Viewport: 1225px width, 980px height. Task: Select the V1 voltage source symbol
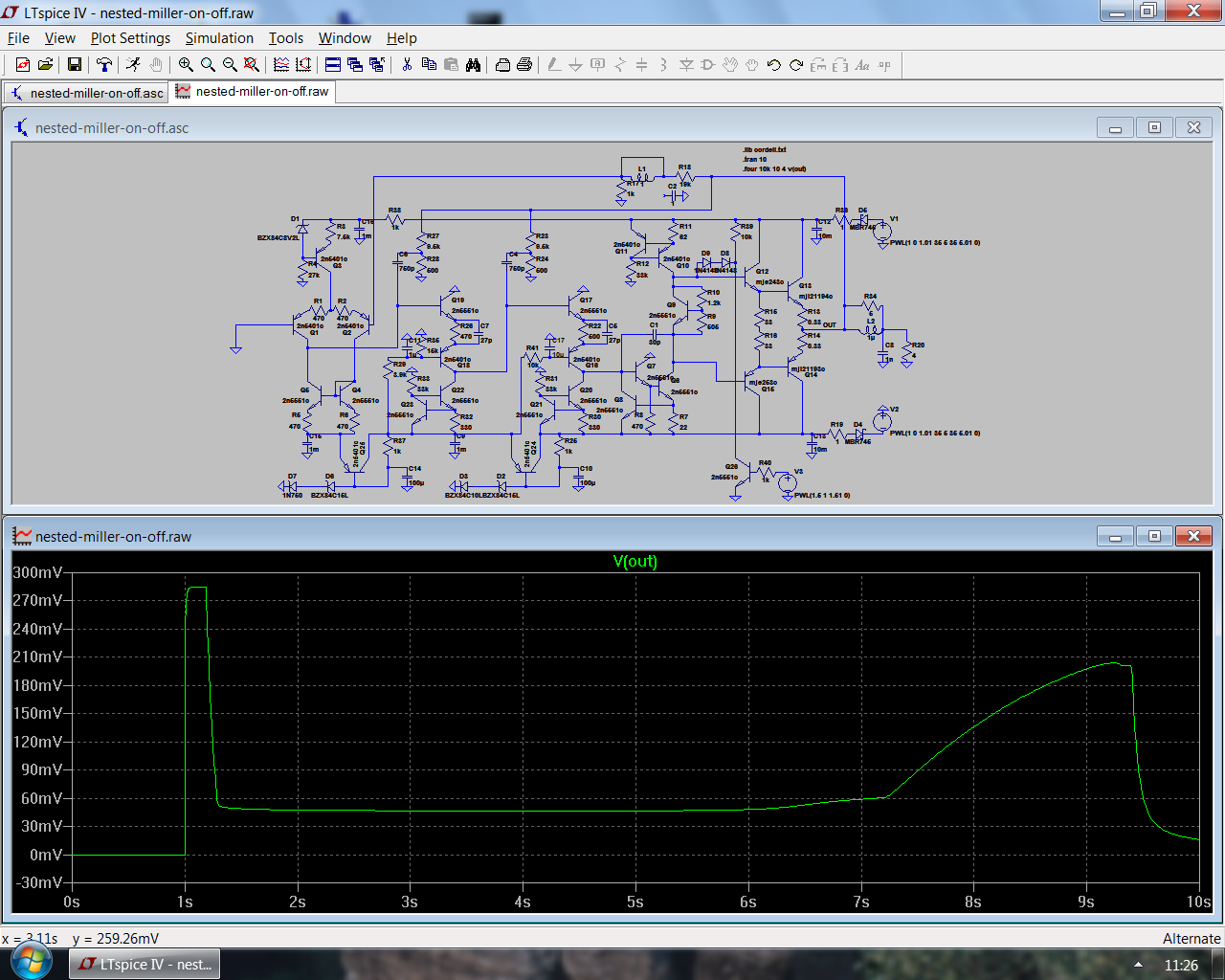(882, 231)
